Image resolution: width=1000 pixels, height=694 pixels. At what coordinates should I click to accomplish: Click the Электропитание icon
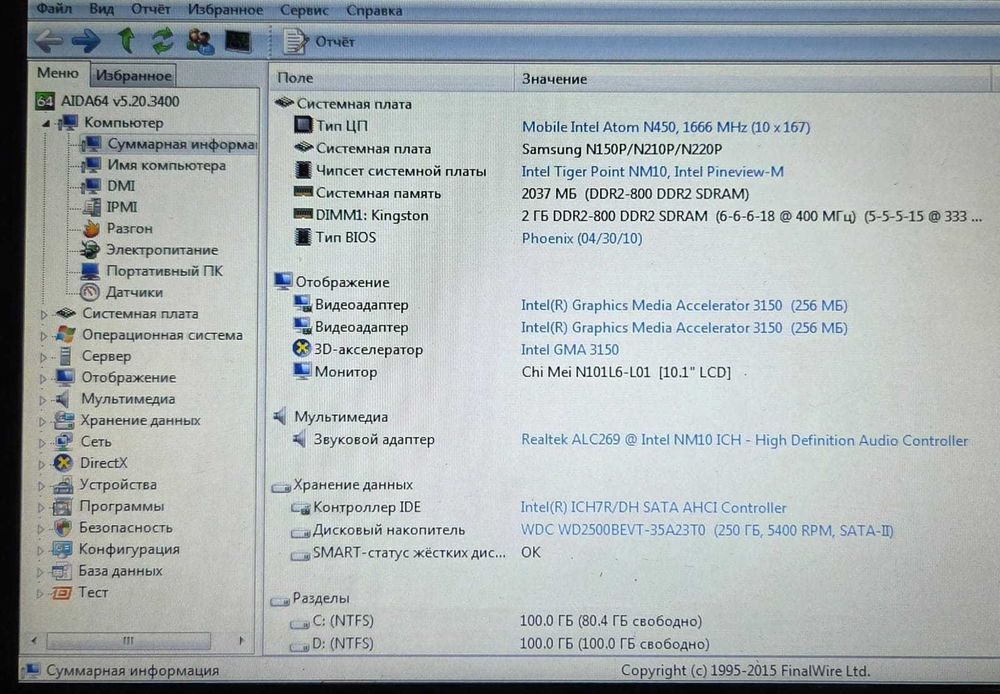tap(90, 249)
